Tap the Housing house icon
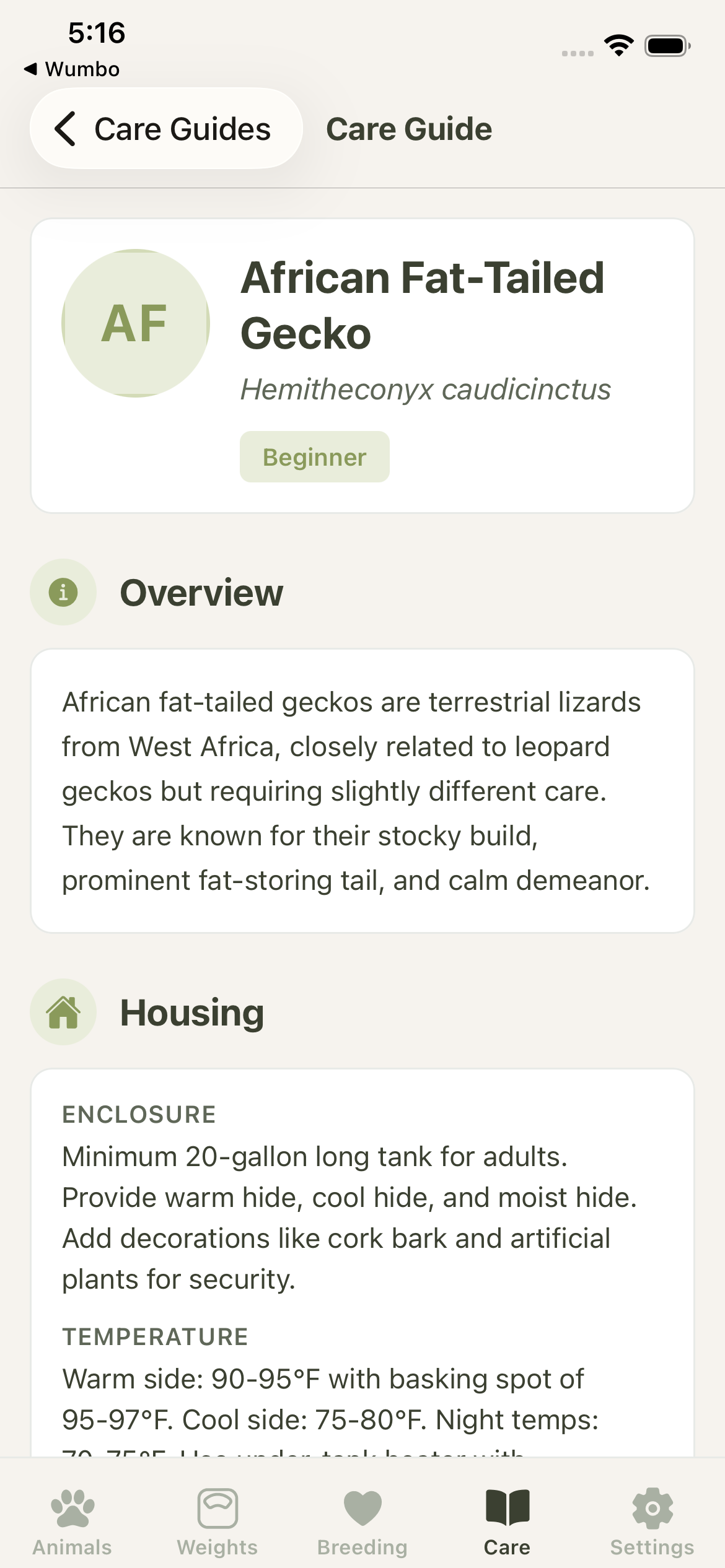Image resolution: width=725 pixels, height=1568 pixels. (x=63, y=1012)
